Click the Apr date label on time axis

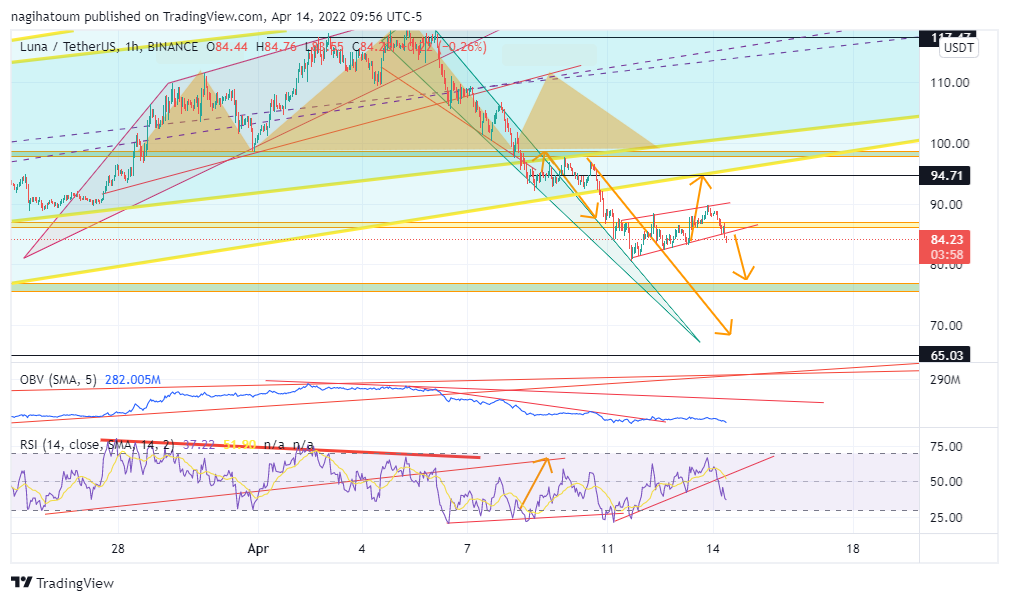tap(258, 549)
